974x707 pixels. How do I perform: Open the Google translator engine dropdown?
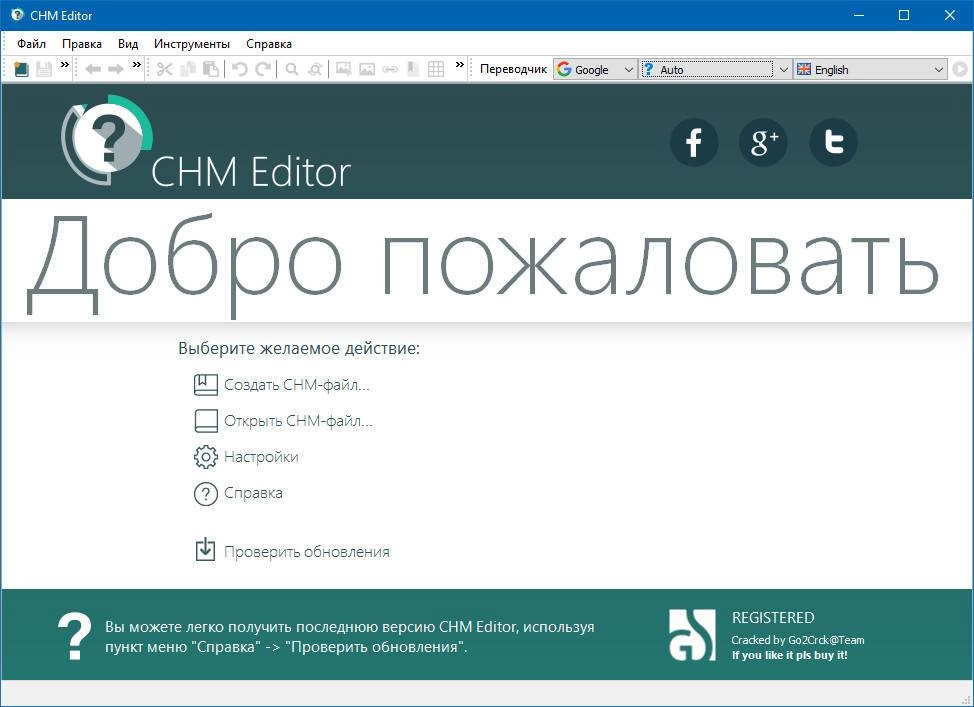point(595,70)
